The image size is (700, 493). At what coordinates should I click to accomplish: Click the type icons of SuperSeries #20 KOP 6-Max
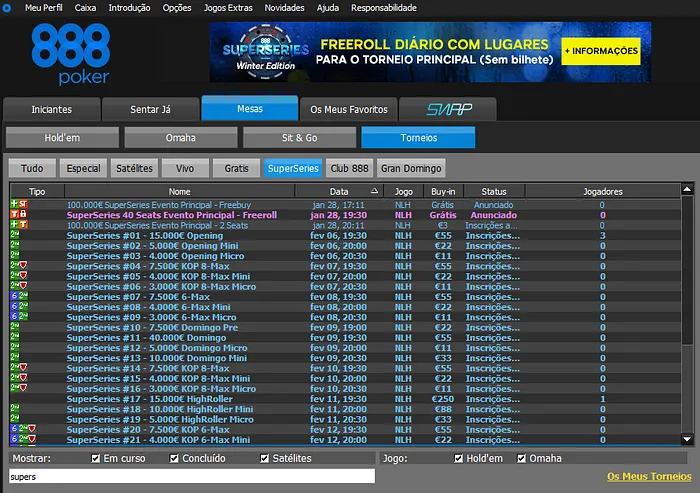[x=23, y=429]
